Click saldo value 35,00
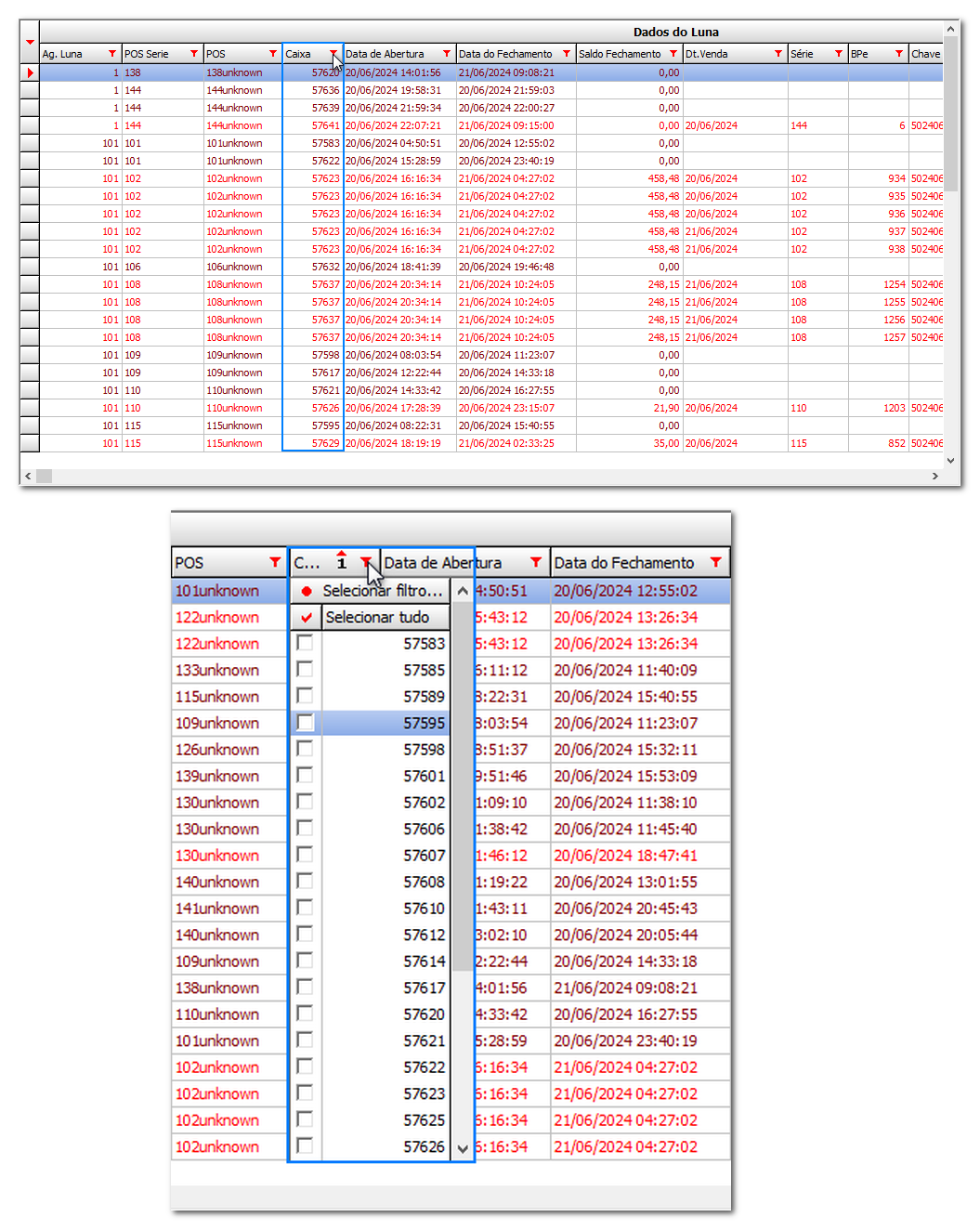Screen dimensions: 980x1230 630,443
